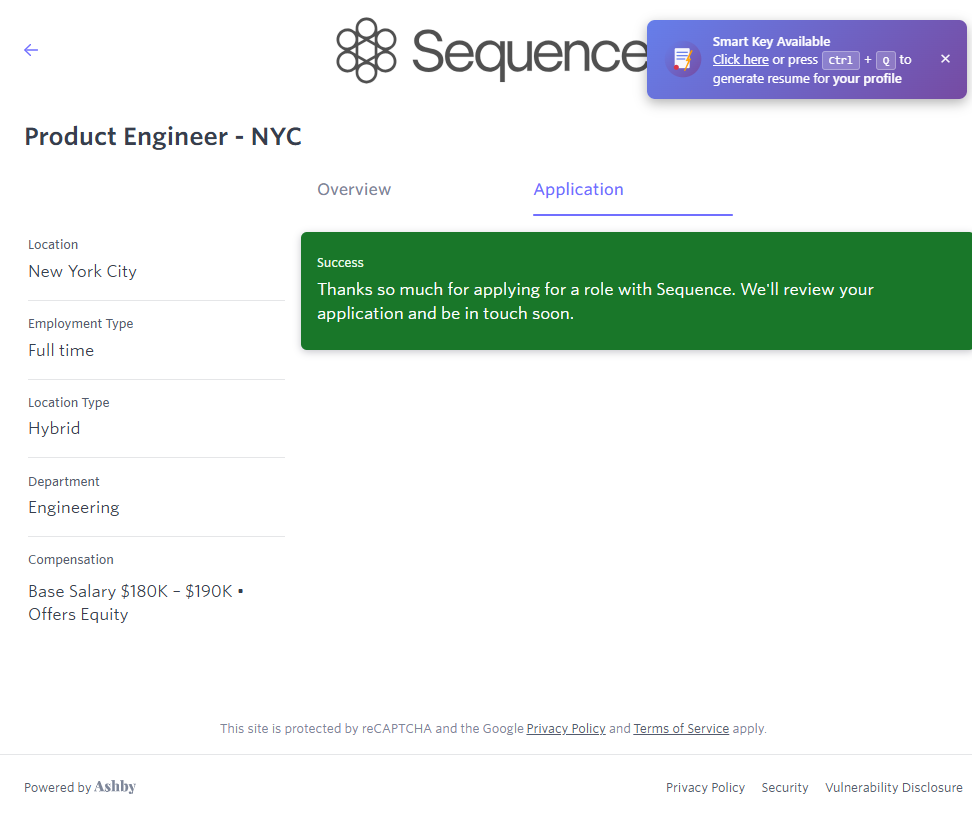This screenshot has height=821, width=972.
Task: Open the footer Privacy Policy link
Action: click(705, 788)
